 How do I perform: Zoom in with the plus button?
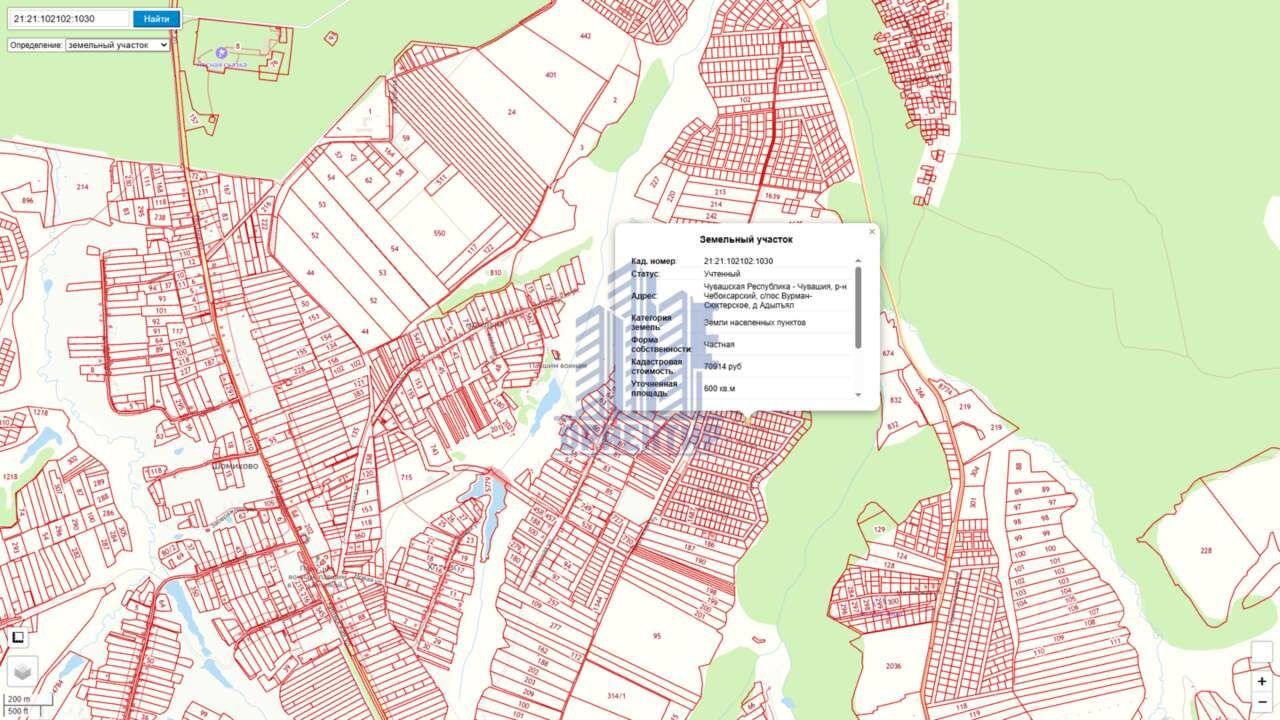point(1262,681)
